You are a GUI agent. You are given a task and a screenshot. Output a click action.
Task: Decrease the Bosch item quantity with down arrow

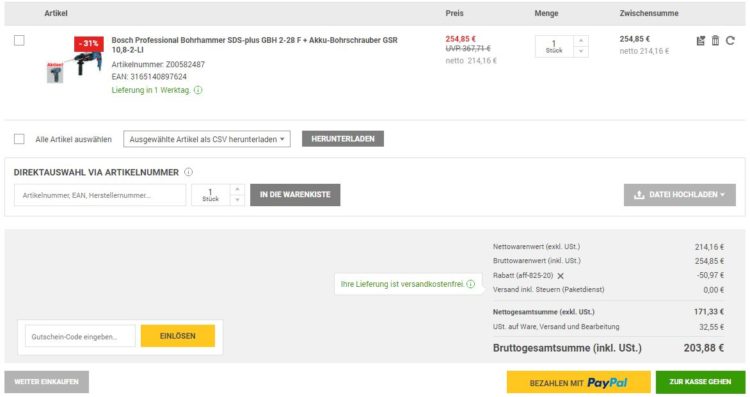[581, 52]
